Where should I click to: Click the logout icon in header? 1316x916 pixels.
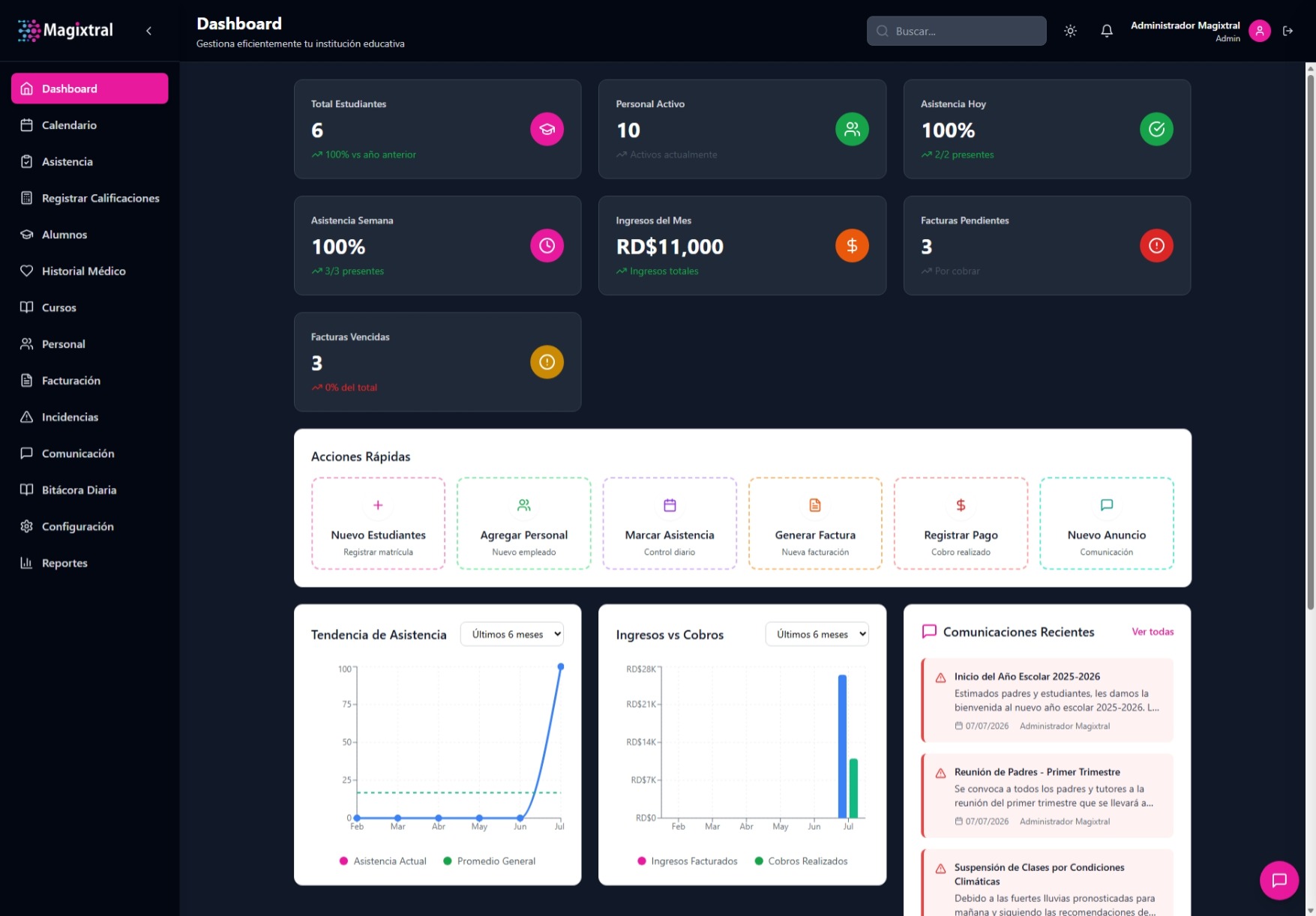pyautogui.click(x=1288, y=31)
